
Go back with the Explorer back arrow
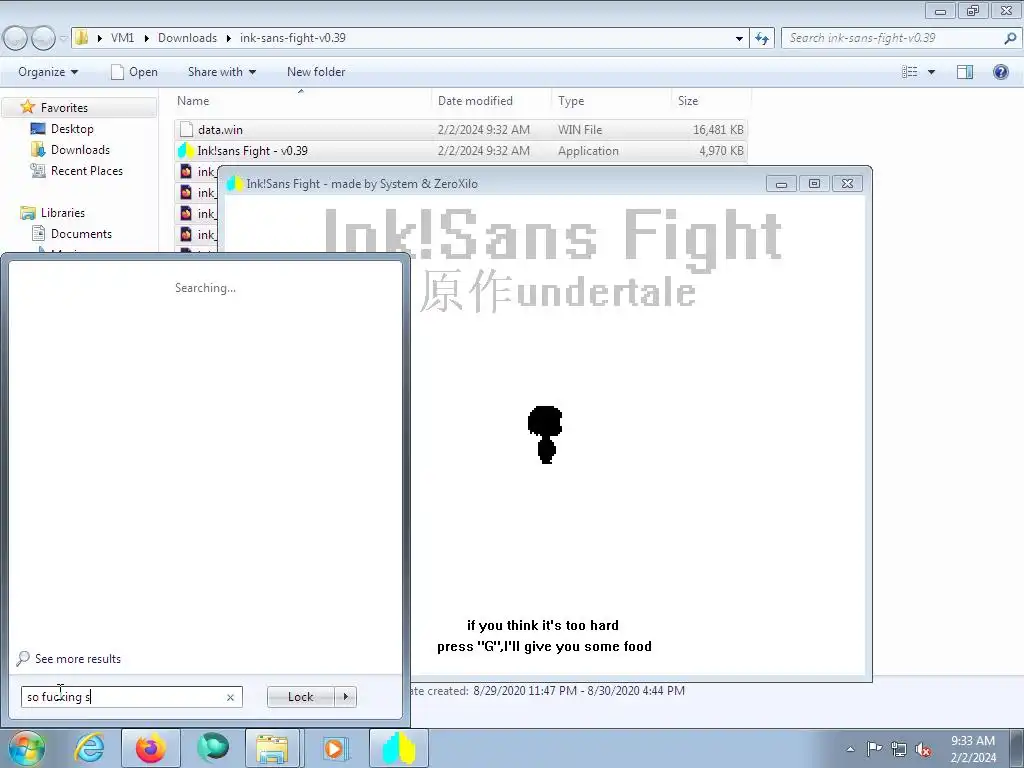coord(15,39)
